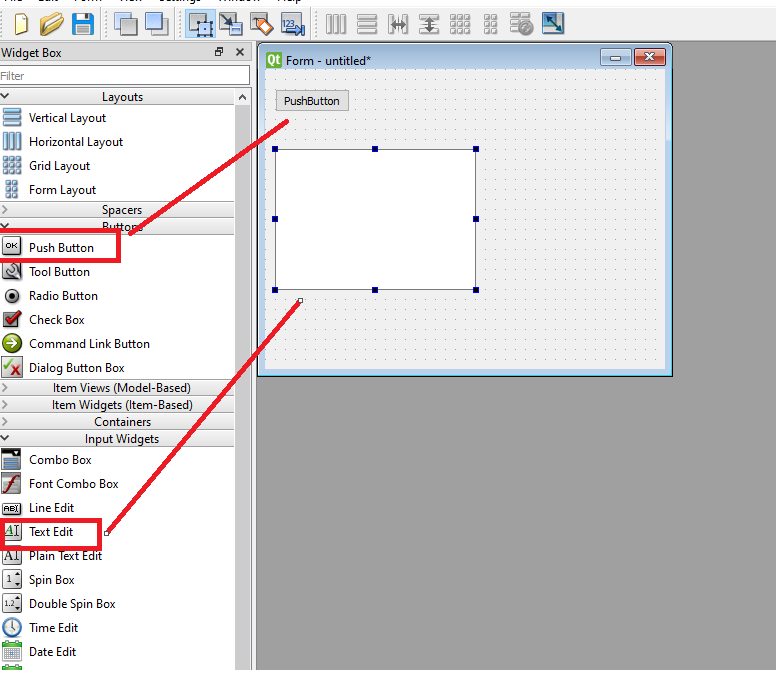The width and height of the screenshot is (781, 675).
Task: Expand Item Widgets (Item-Based) category
Action: pyautogui.click(x=117, y=405)
